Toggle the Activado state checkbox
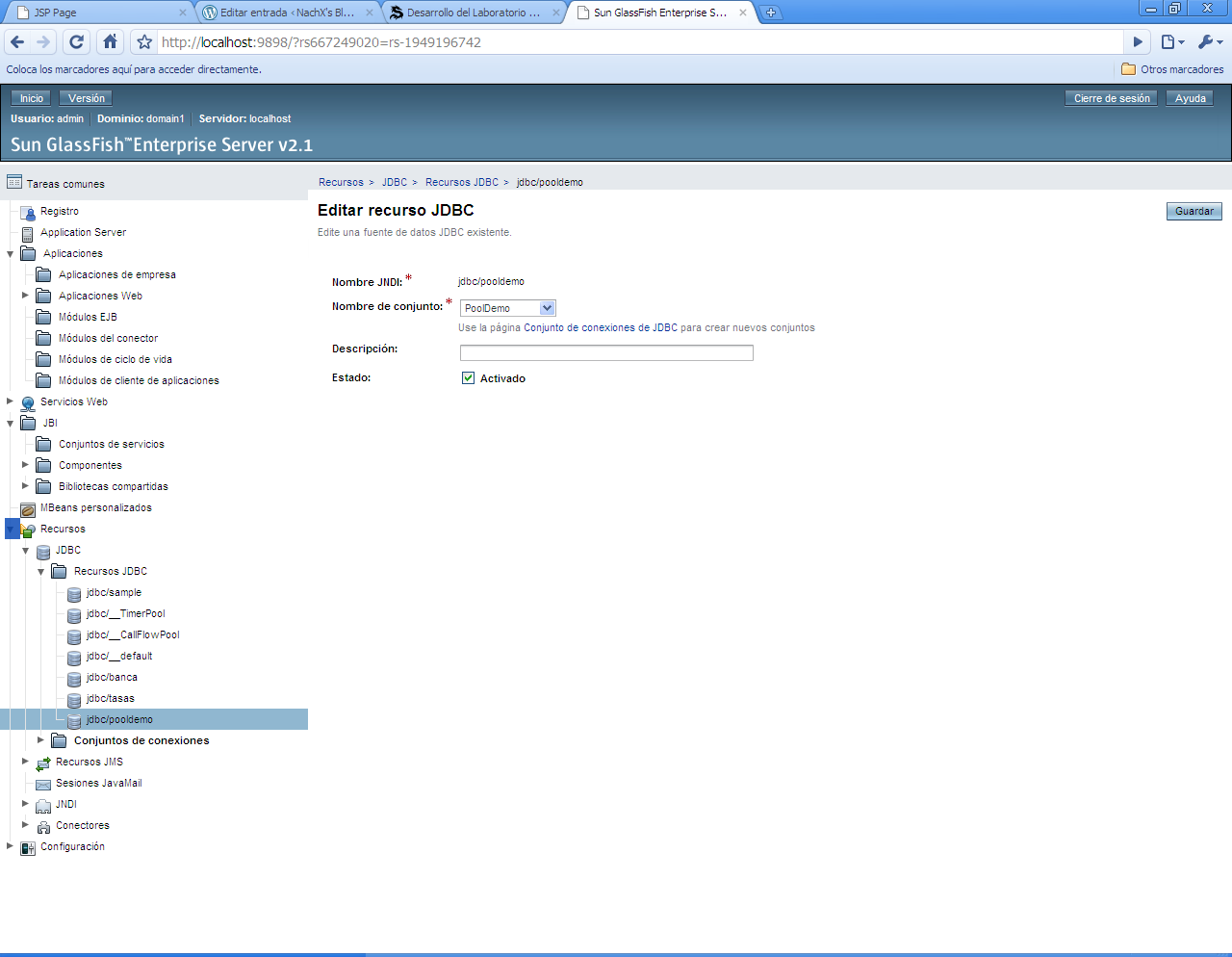Image resolution: width=1232 pixels, height=957 pixels. pyautogui.click(x=468, y=377)
